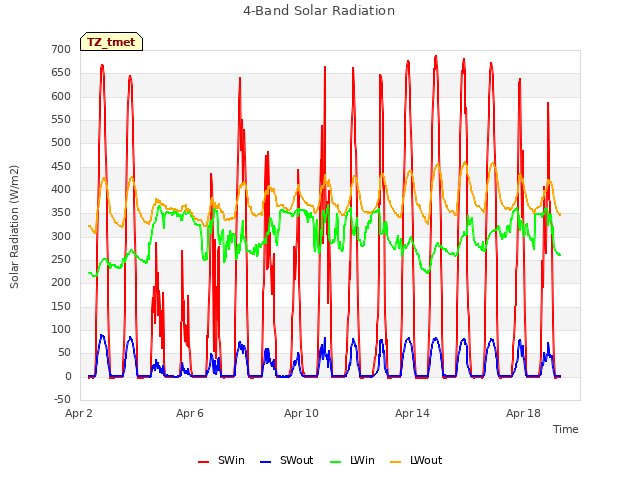640x480 pixels.
Task: Click the orange LWout legend swatch
Action: (396, 462)
